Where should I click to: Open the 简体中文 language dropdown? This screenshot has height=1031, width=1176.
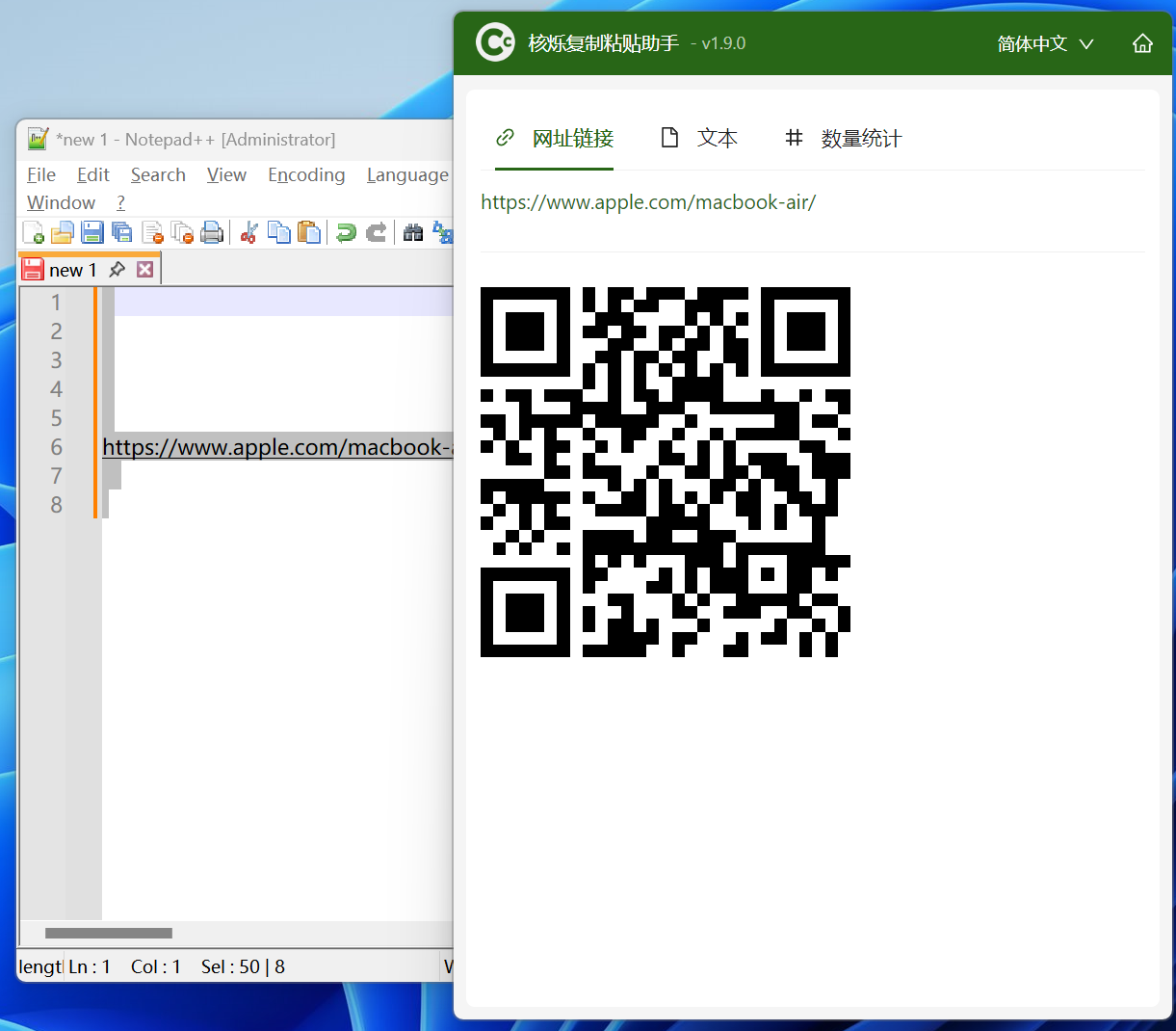click(1045, 43)
